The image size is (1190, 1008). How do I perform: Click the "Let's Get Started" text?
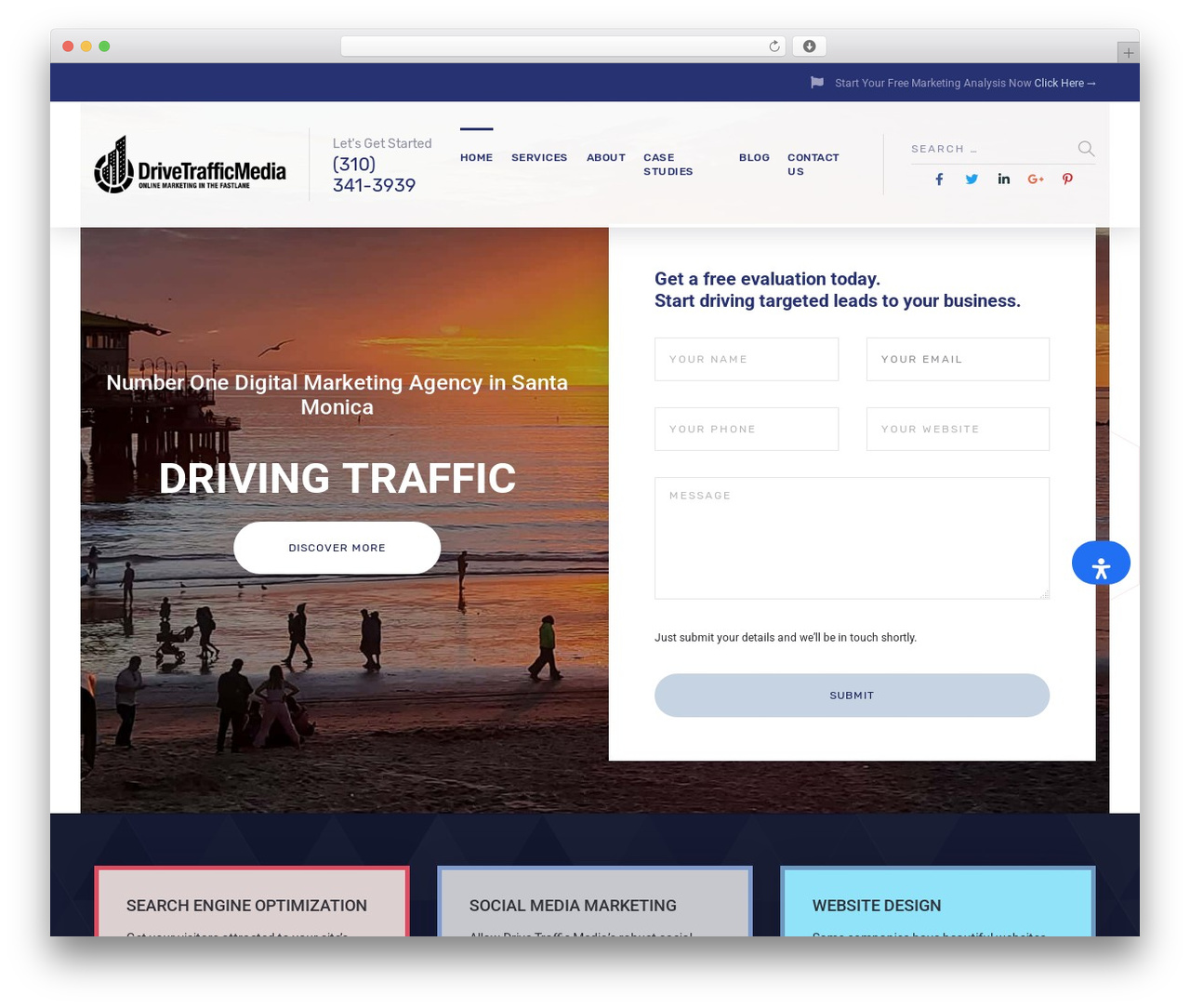click(x=382, y=143)
